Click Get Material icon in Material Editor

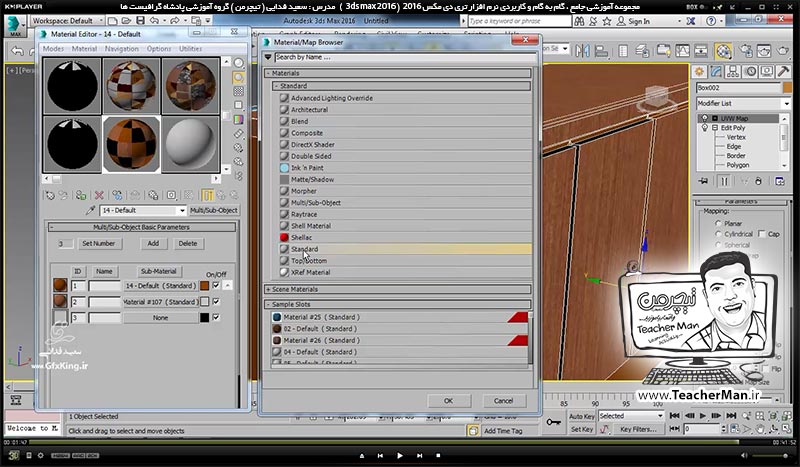[x=49, y=195]
